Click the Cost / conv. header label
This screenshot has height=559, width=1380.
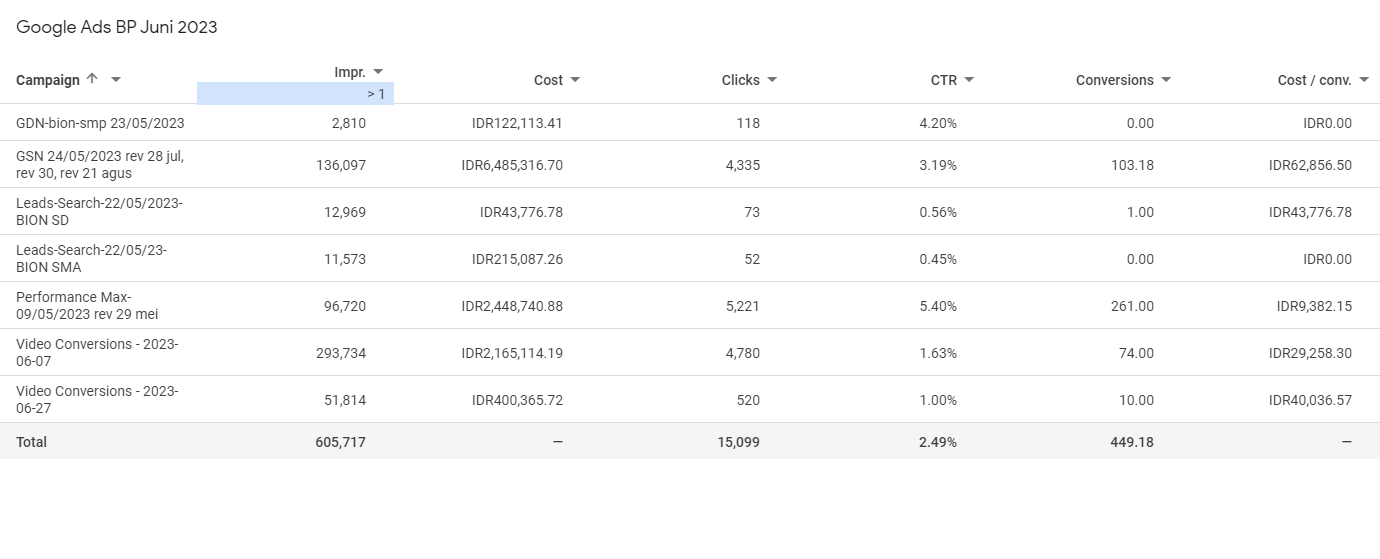tap(1314, 80)
